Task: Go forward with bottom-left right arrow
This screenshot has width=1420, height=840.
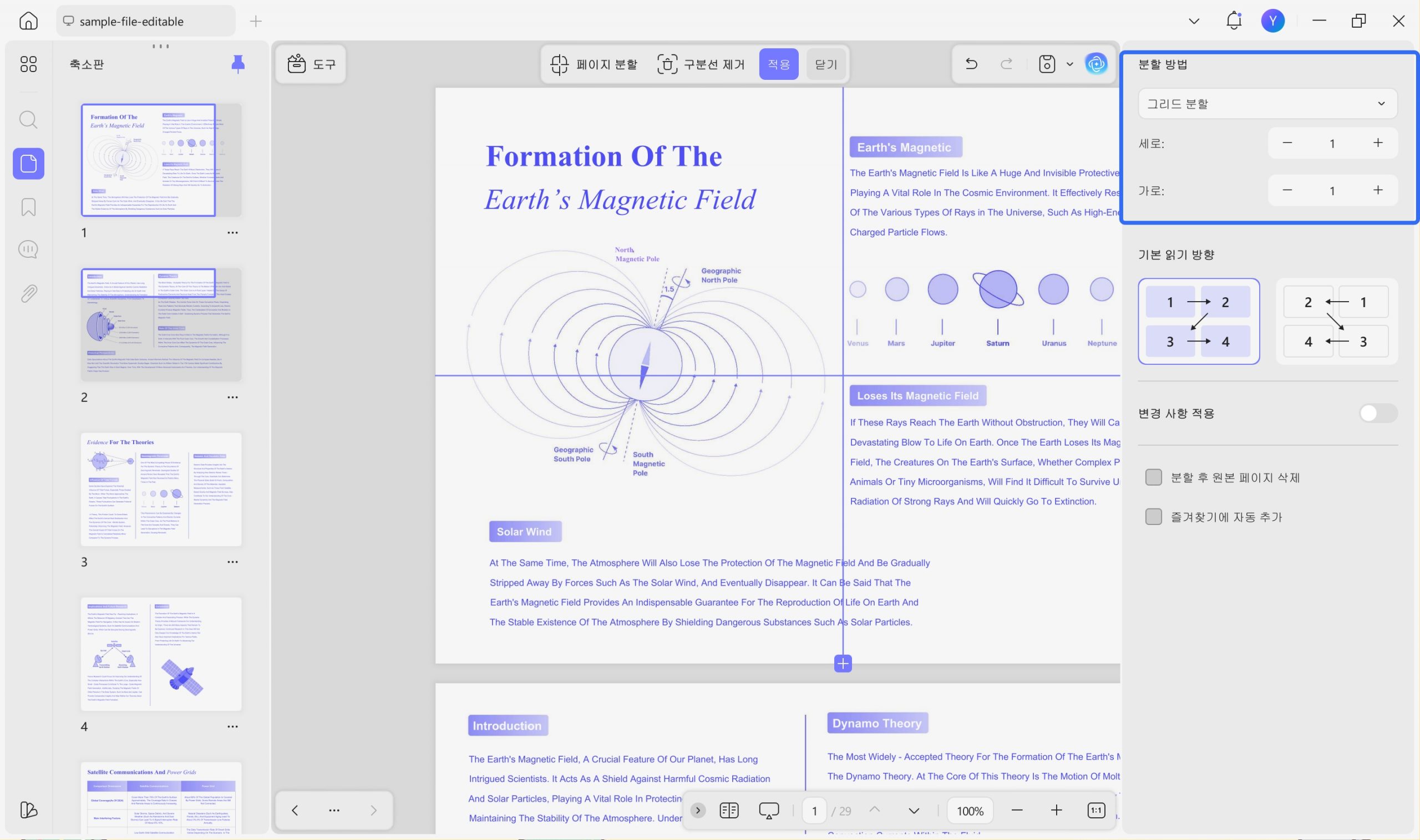Action: 373,810
